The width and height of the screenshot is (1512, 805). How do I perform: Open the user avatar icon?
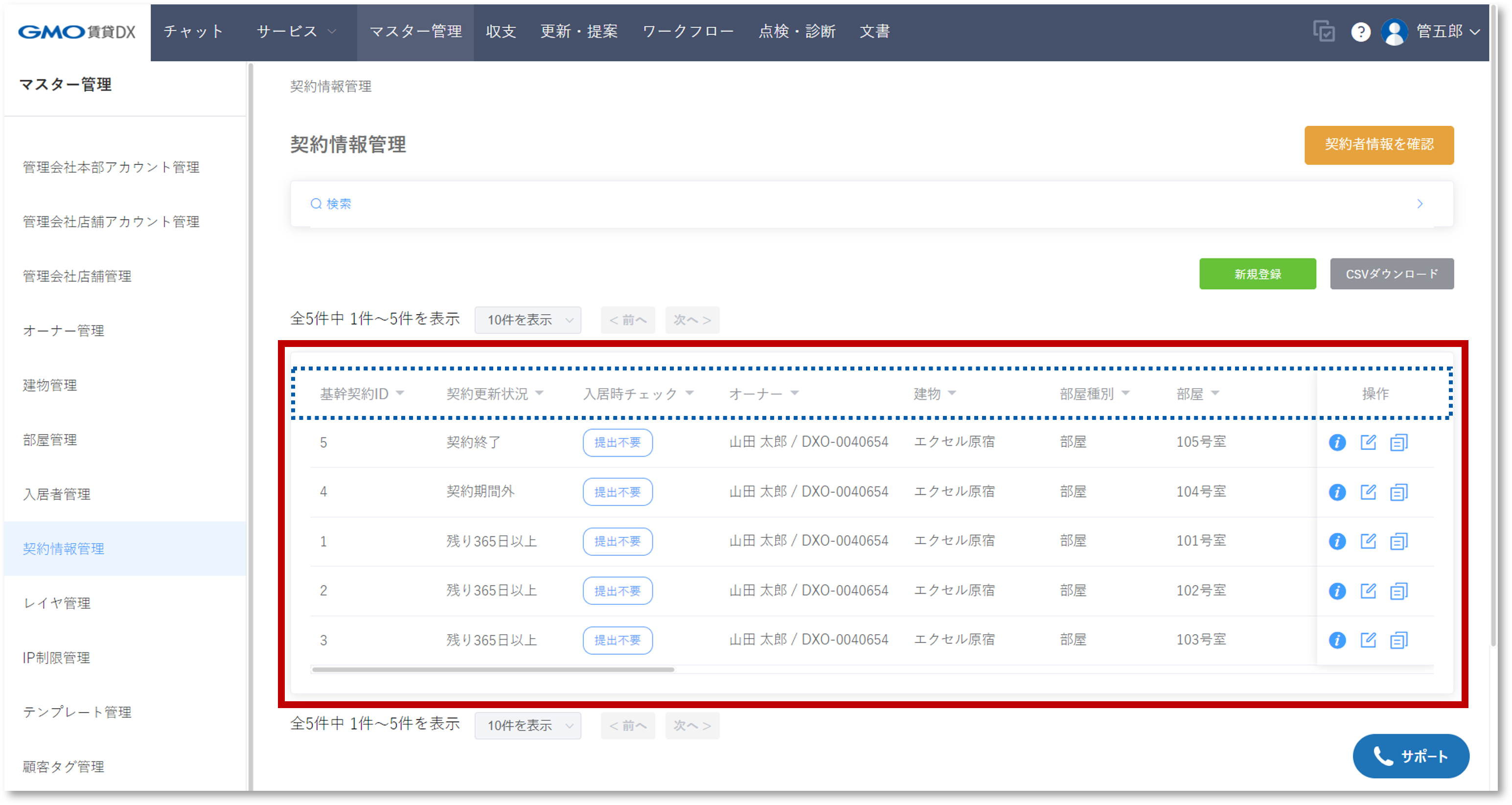coord(1395,32)
